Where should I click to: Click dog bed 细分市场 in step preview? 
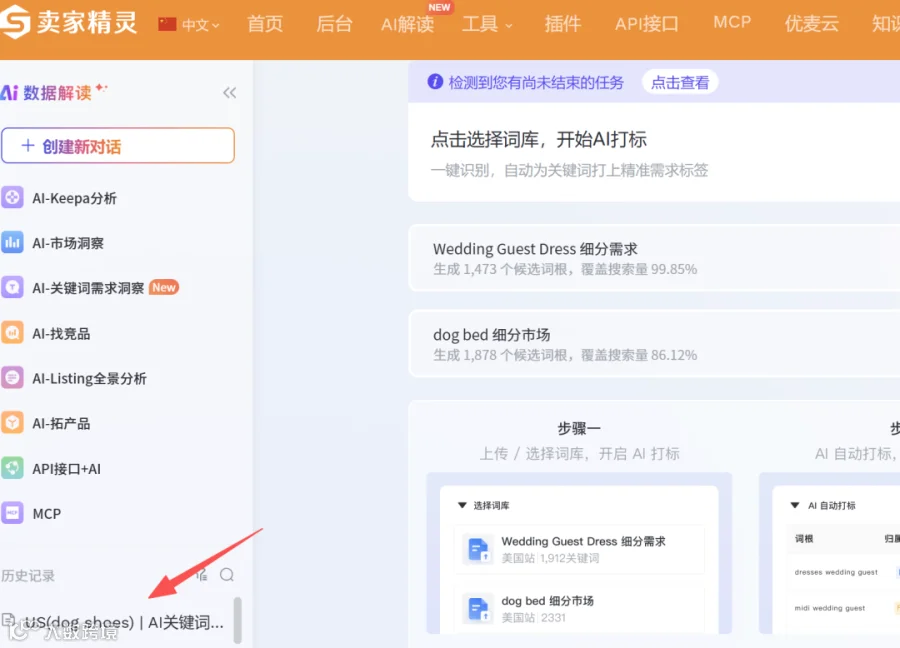click(x=548, y=601)
